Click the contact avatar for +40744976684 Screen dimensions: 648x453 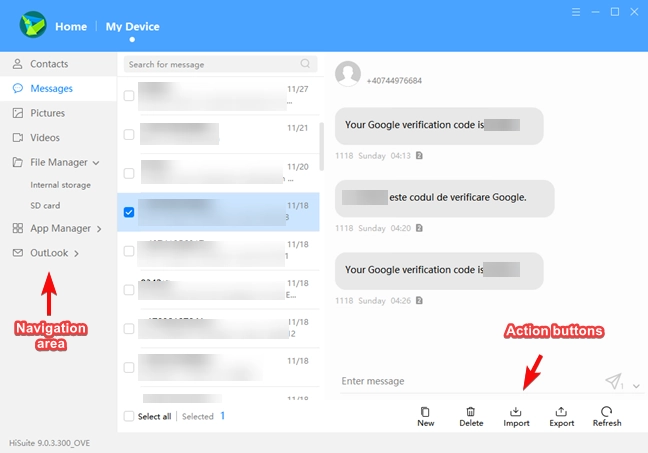(348, 74)
